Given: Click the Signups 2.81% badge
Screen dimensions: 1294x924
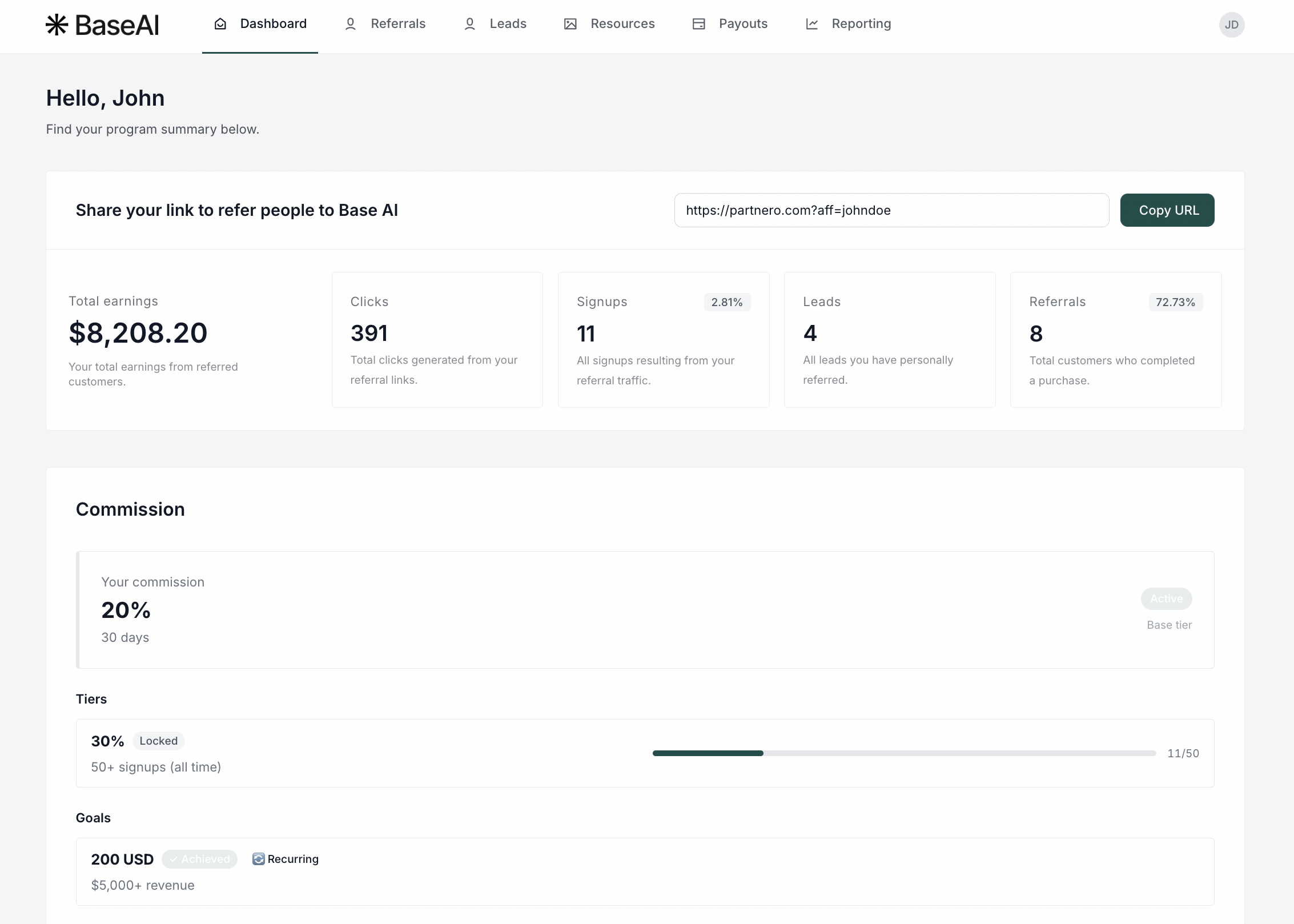Looking at the screenshot, I should [726, 302].
